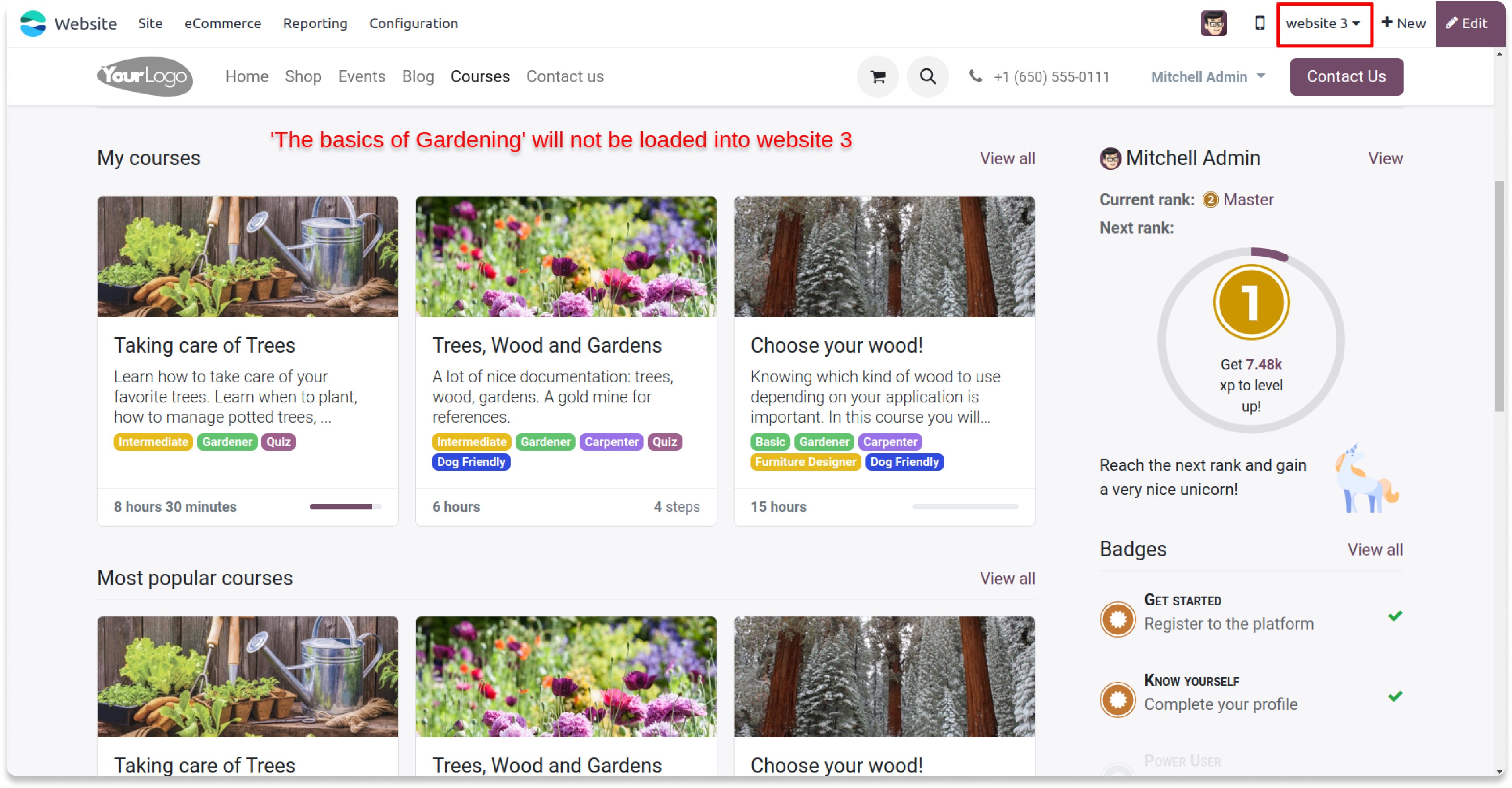Click the Edit button in top bar
The height and width of the screenshot is (788, 1512).
(1467, 23)
